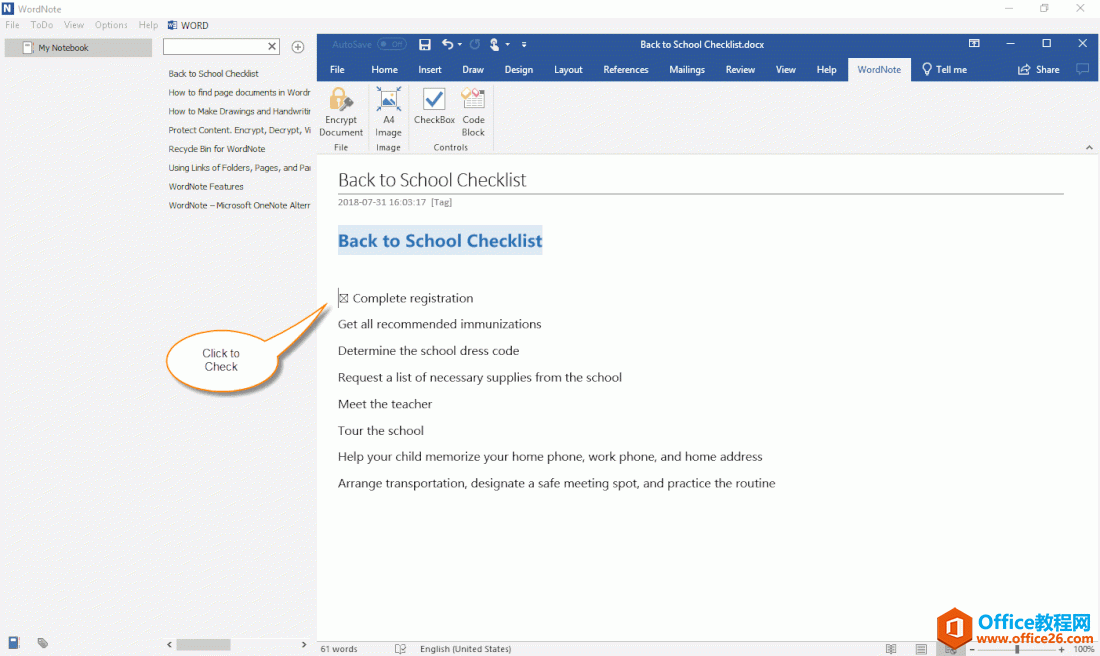
Task: Toggle the AutoSave switch
Action: (391, 44)
